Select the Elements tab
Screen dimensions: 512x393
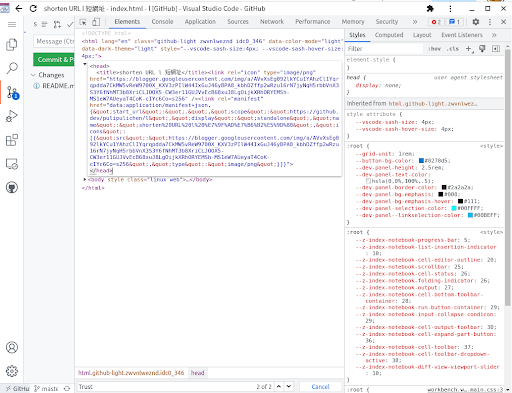pyautogui.click(x=127, y=22)
